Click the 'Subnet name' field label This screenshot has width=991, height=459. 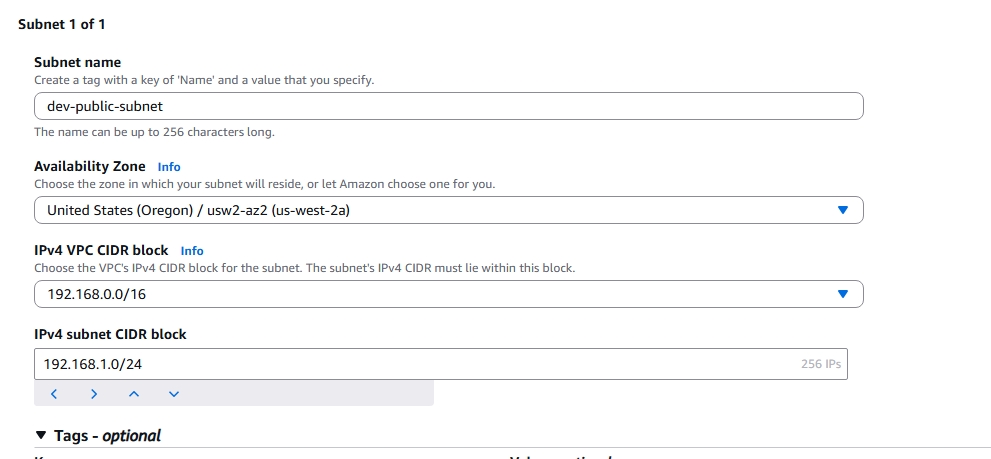(77, 62)
